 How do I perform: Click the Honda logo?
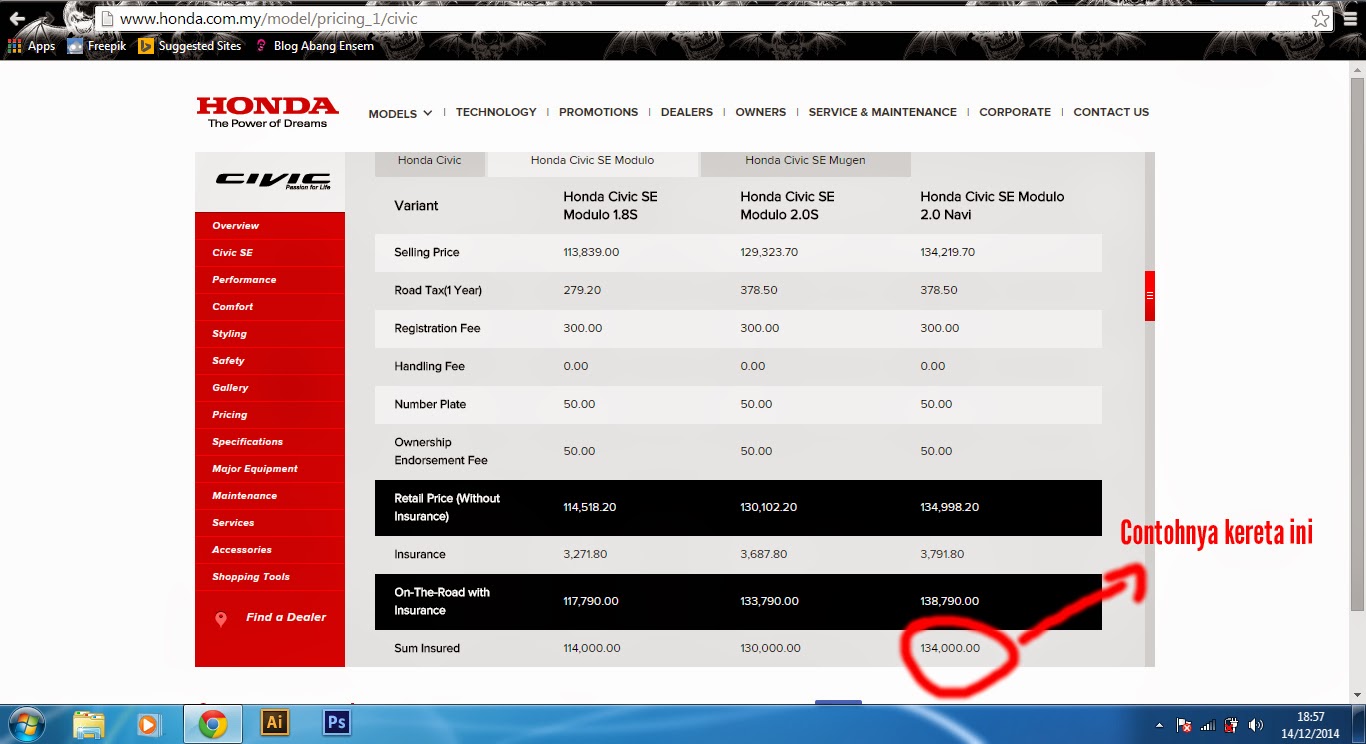click(267, 111)
